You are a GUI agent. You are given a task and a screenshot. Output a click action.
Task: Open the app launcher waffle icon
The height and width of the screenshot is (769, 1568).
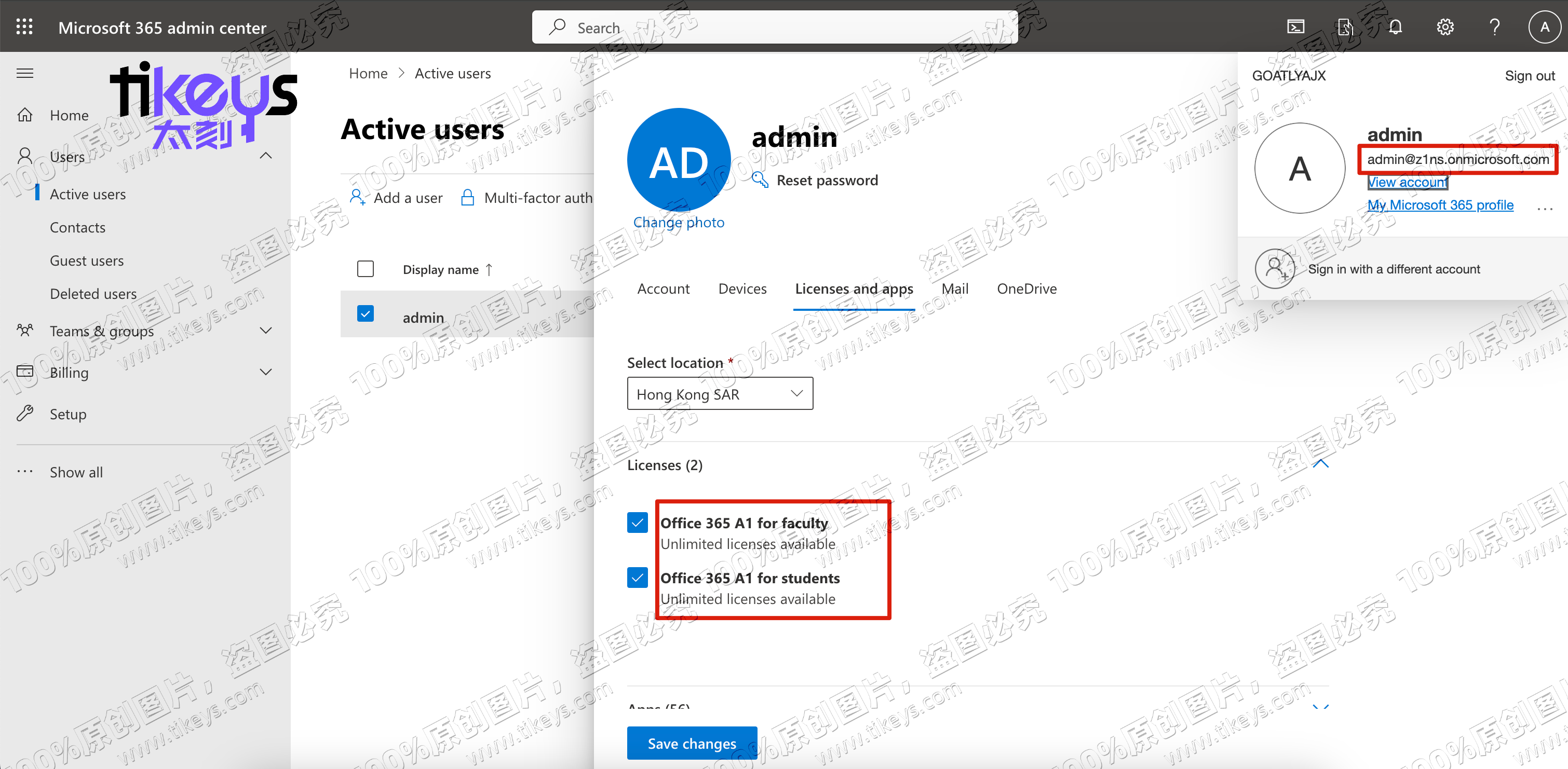pyautogui.click(x=24, y=27)
